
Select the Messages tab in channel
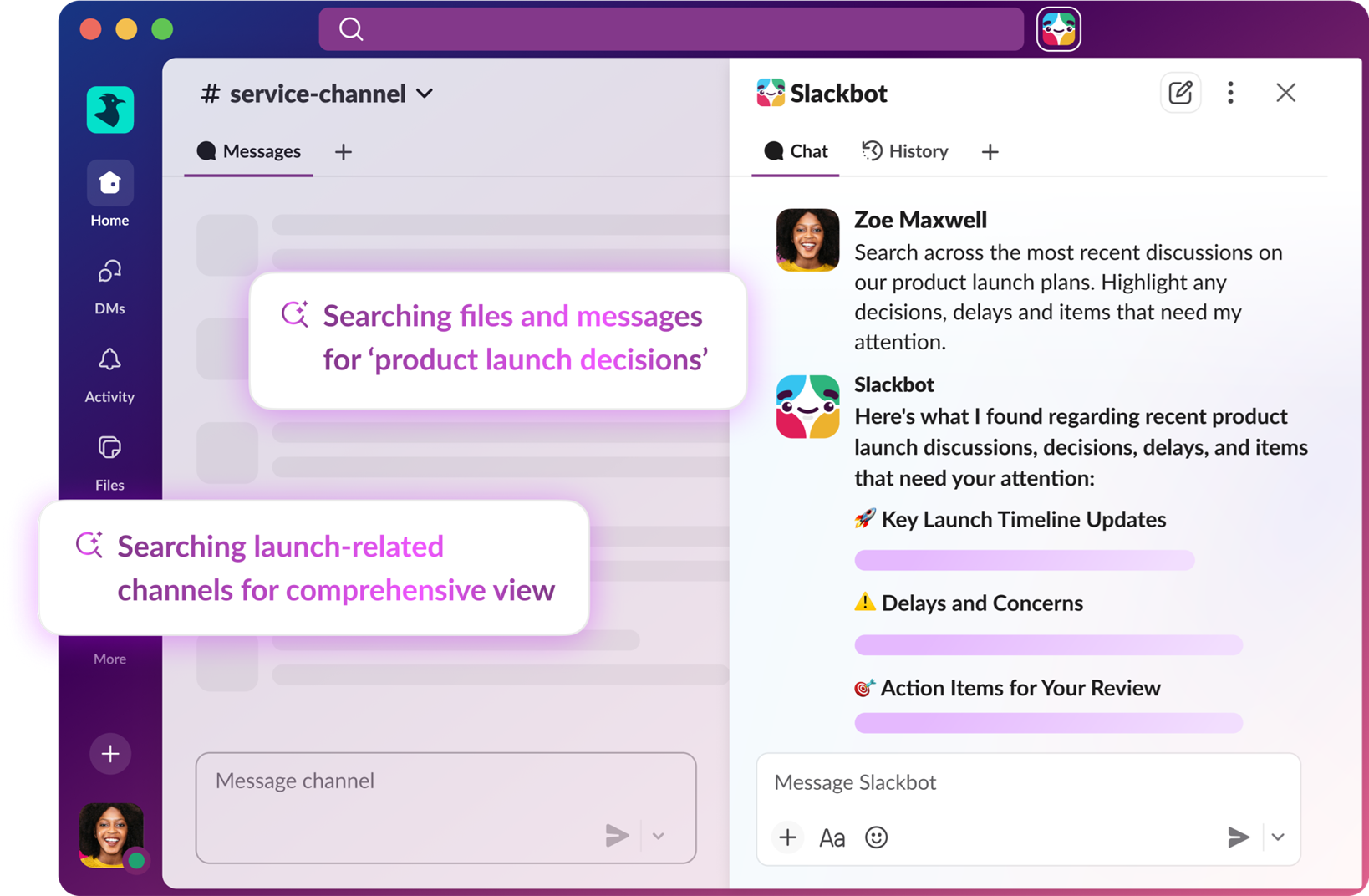pos(249,151)
